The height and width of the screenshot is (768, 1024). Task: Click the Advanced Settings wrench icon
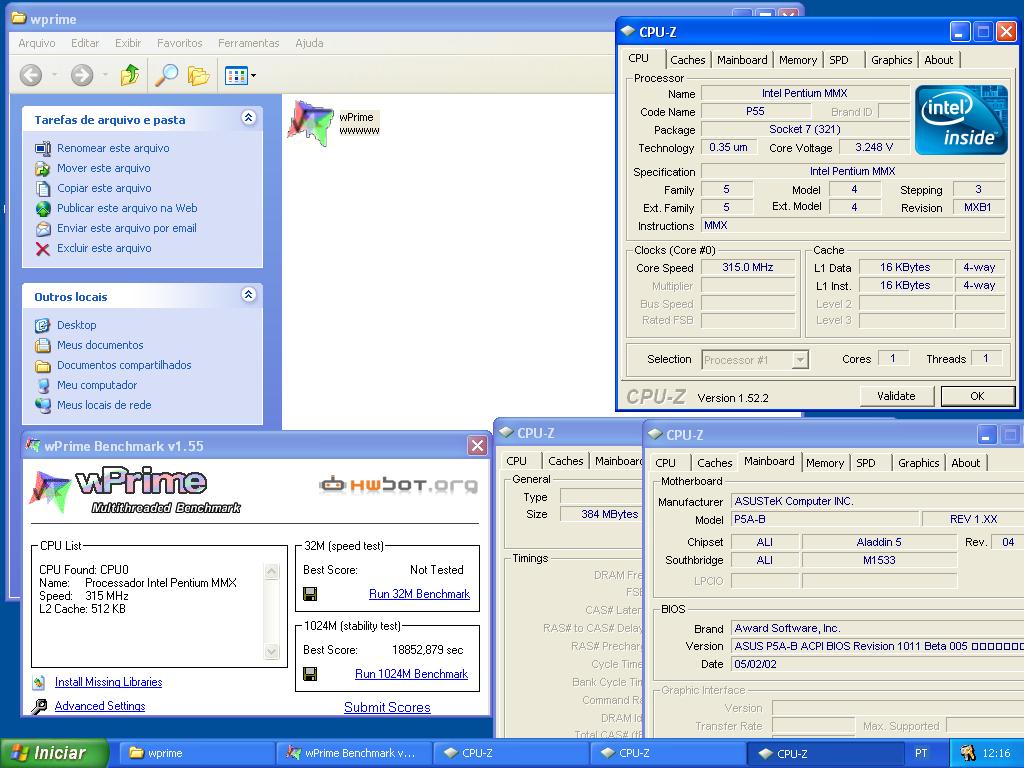[39, 706]
